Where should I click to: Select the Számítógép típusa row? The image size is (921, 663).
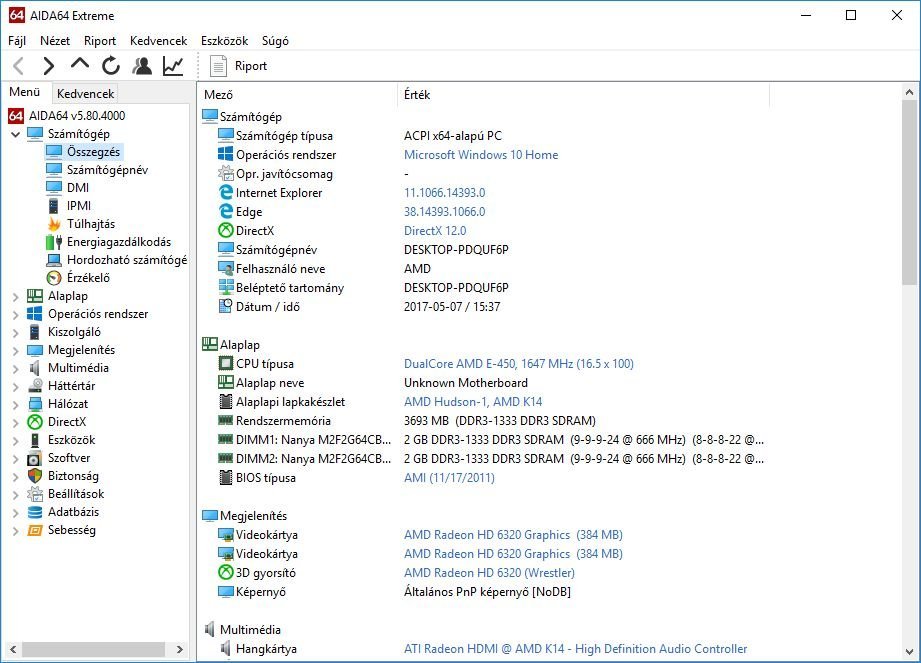[485, 136]
